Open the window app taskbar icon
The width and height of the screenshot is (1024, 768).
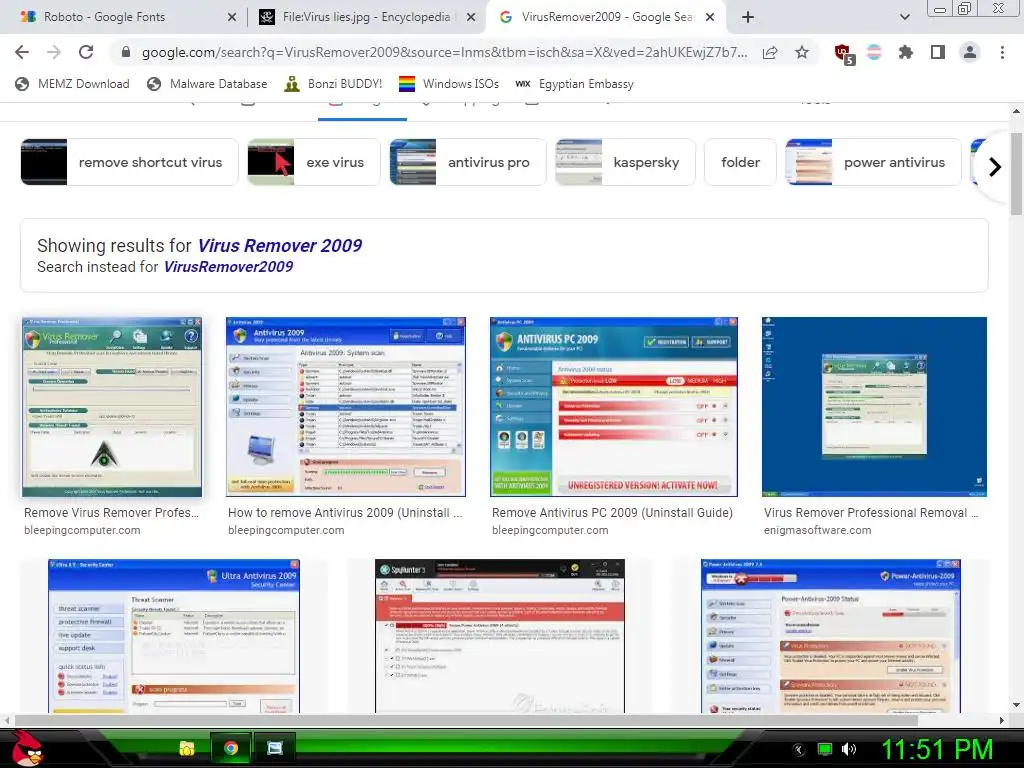(275, 748)
